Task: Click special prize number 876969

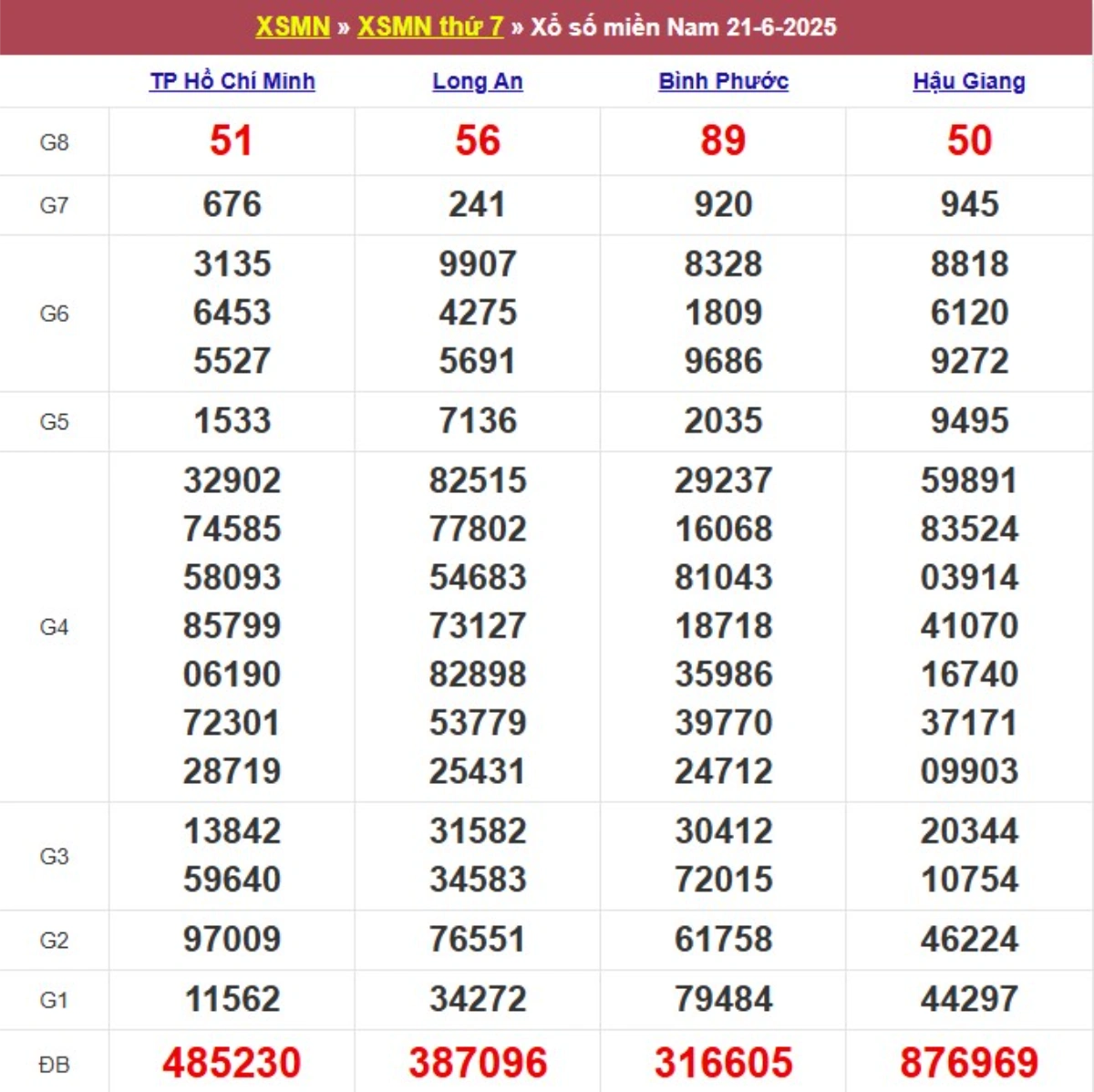Action: point(969,1063)
